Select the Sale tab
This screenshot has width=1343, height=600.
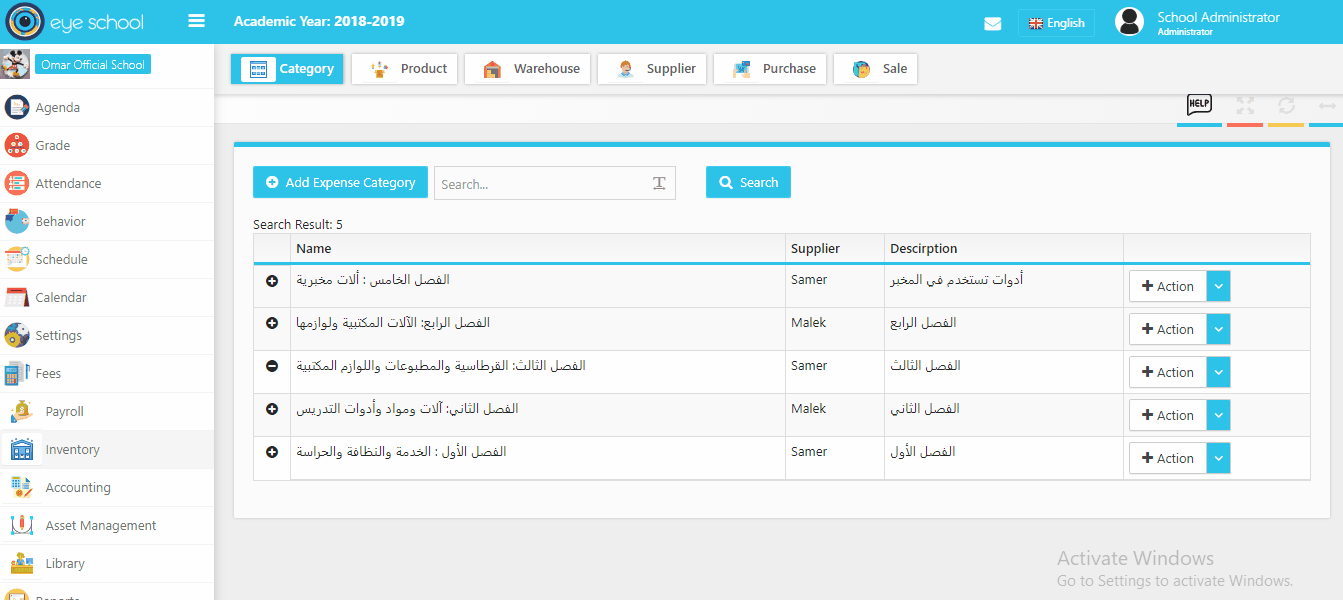click(x=876, y=69)
